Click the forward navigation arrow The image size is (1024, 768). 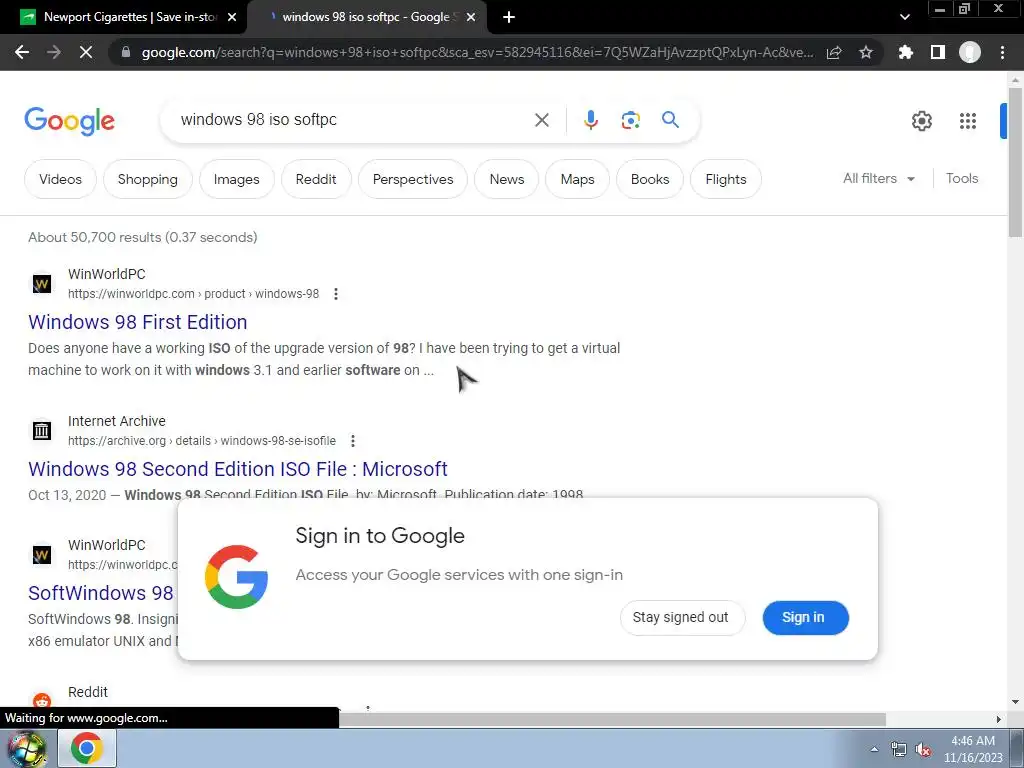54,52
